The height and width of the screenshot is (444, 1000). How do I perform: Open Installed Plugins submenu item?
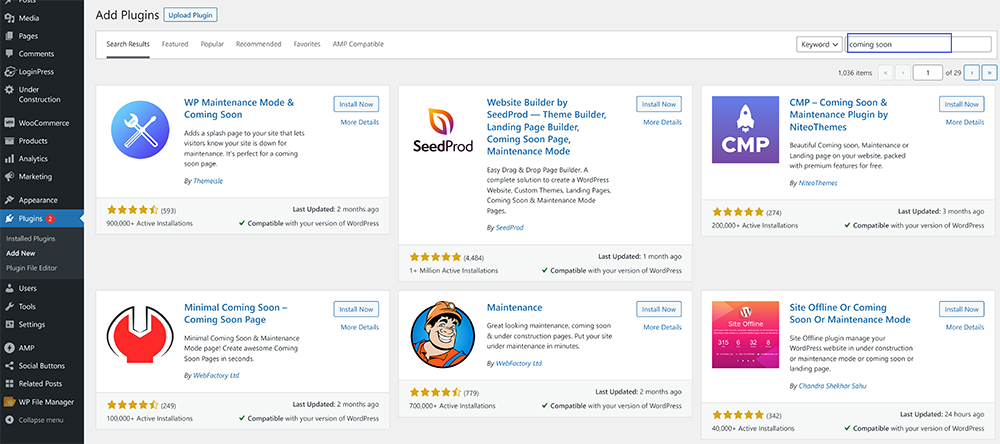[x=31, y=239]
